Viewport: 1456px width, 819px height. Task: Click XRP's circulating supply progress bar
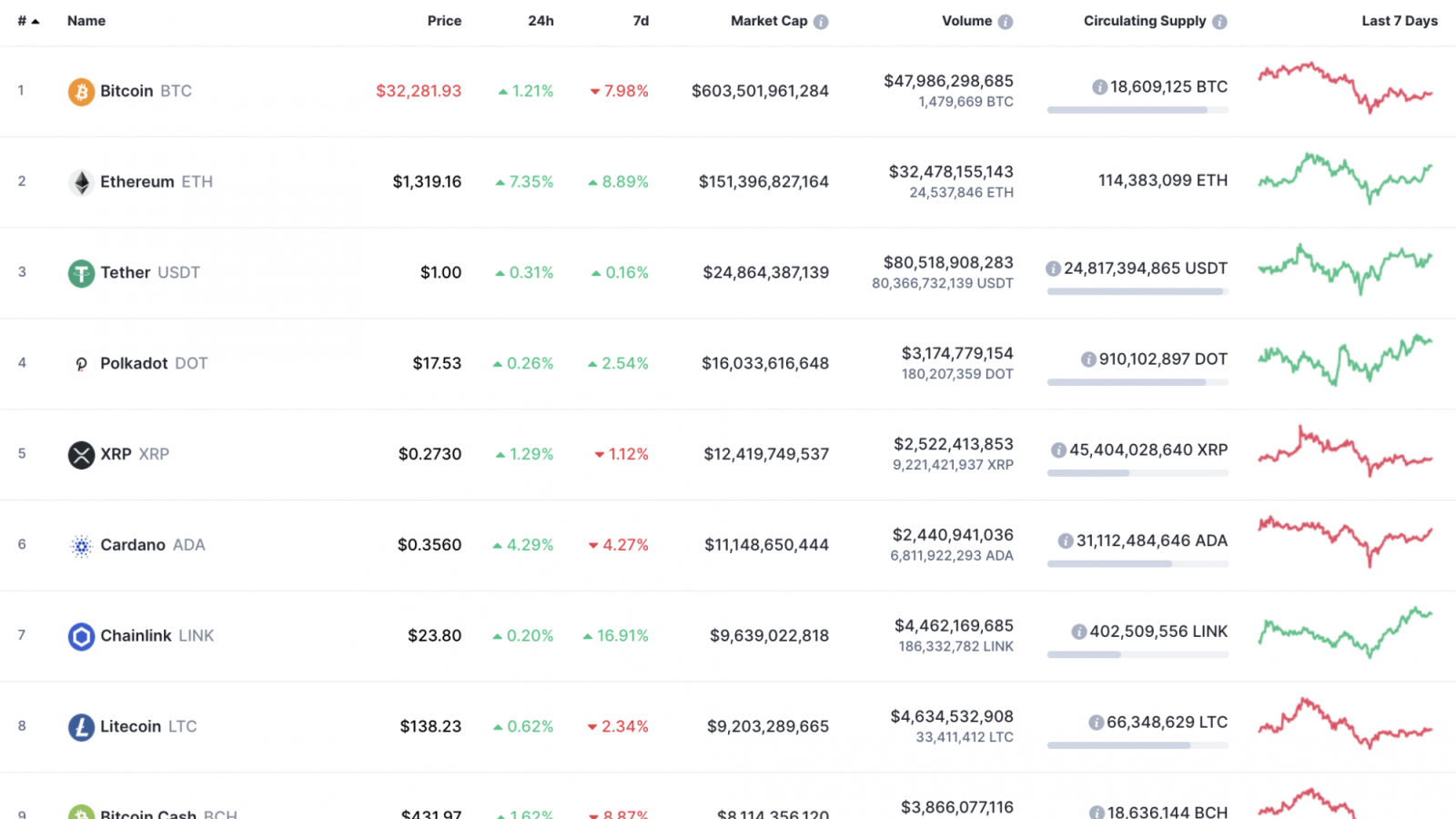[x=1137, y=473]
